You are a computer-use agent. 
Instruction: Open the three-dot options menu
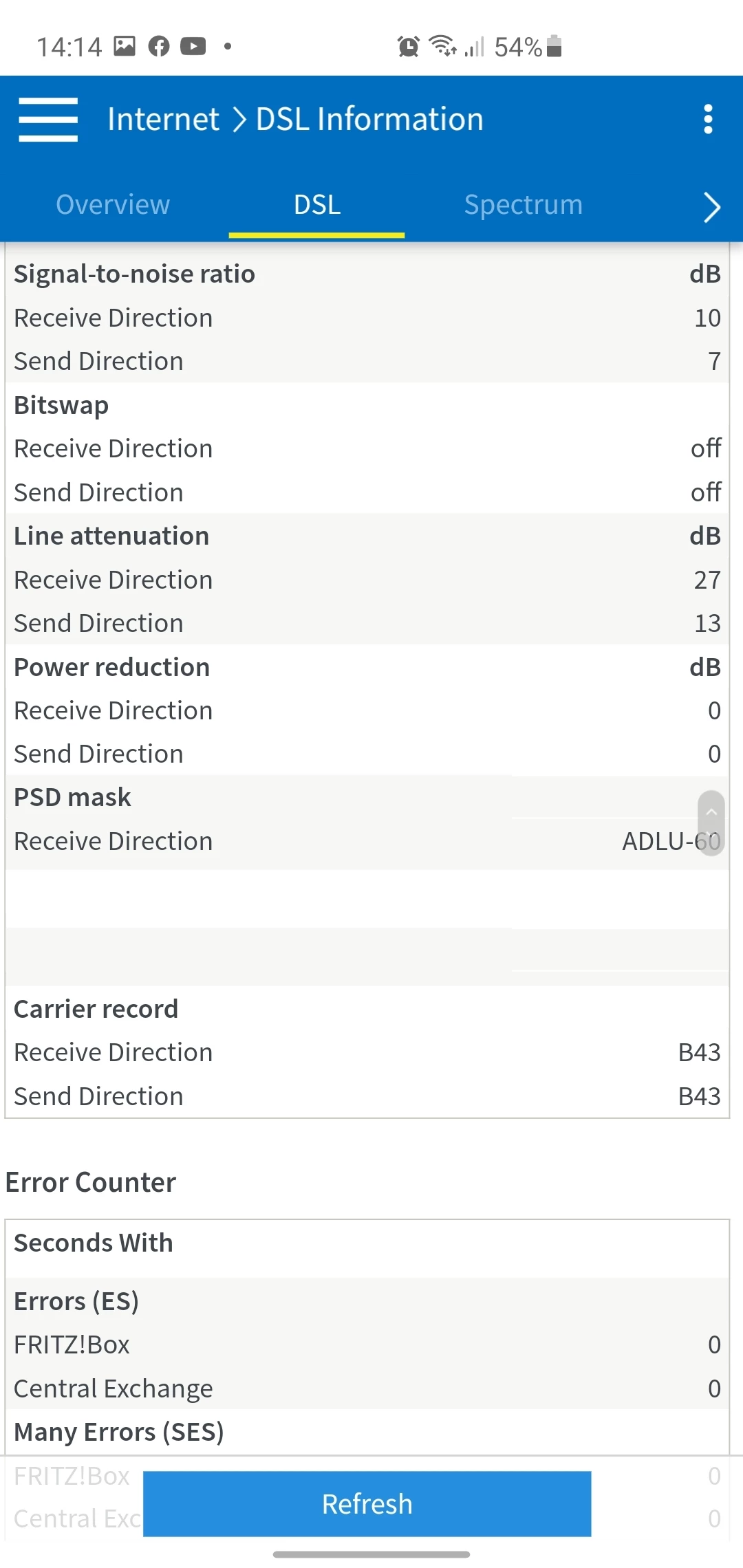(x=708, y=120)
